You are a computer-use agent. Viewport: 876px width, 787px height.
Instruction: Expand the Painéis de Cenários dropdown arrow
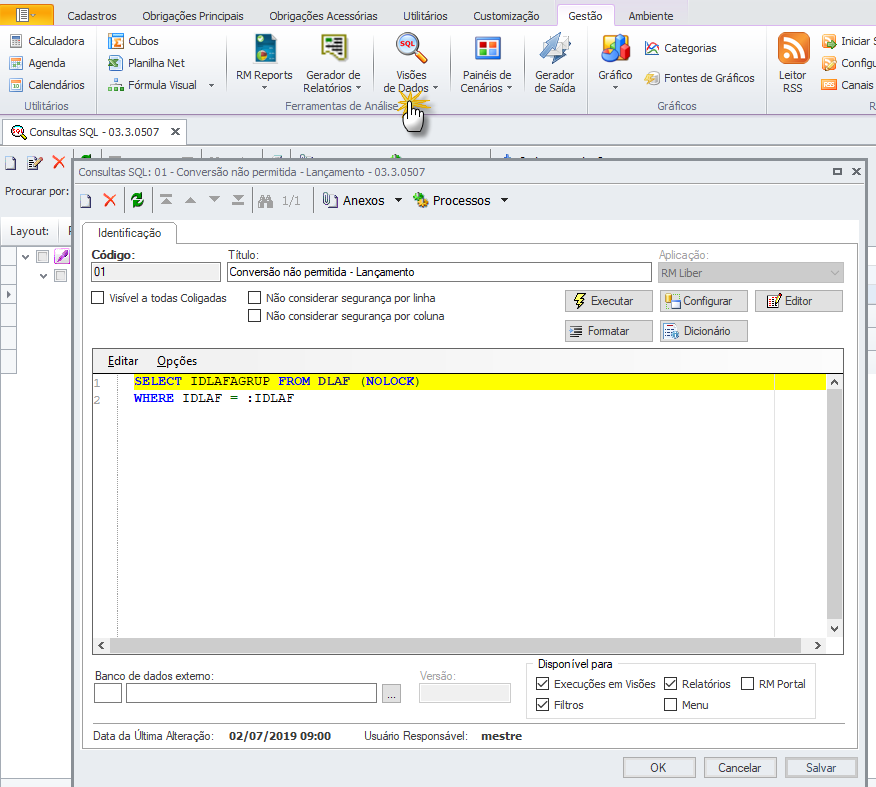[509, 88]
